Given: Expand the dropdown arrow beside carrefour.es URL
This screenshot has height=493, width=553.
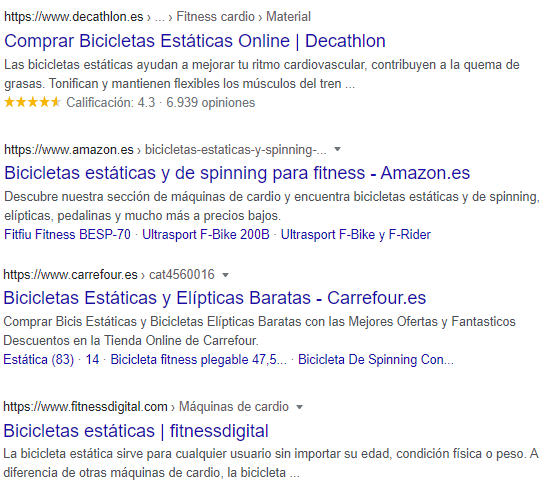Looking at the screenshot, I should point(225,275).
